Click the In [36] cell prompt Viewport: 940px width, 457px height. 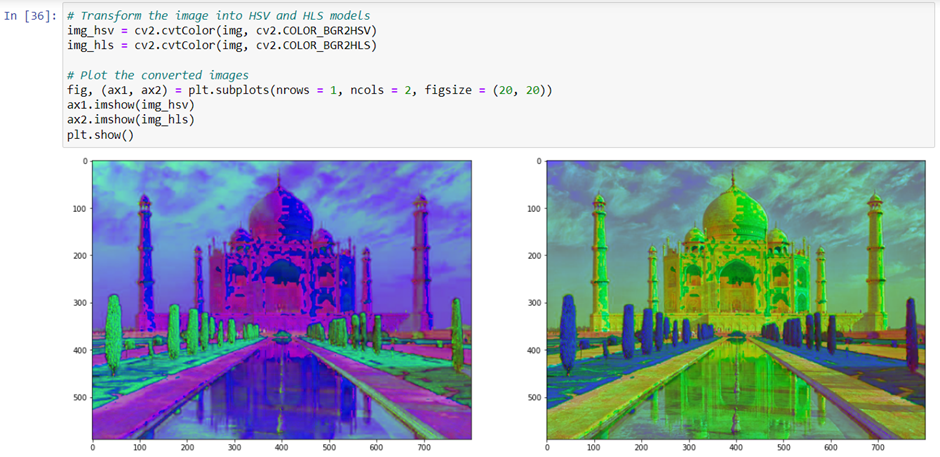pos(31,16)
